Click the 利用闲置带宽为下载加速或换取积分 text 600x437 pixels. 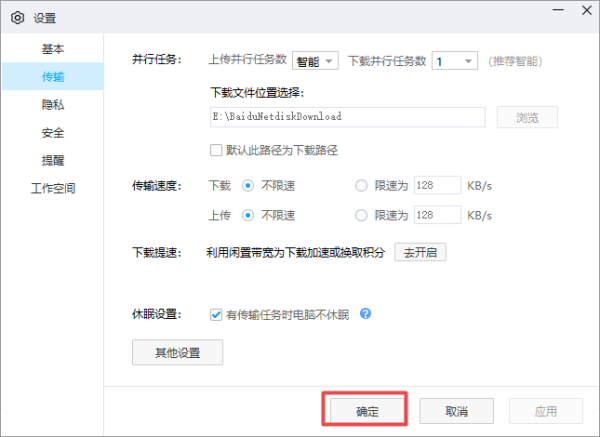pos(295,252)
